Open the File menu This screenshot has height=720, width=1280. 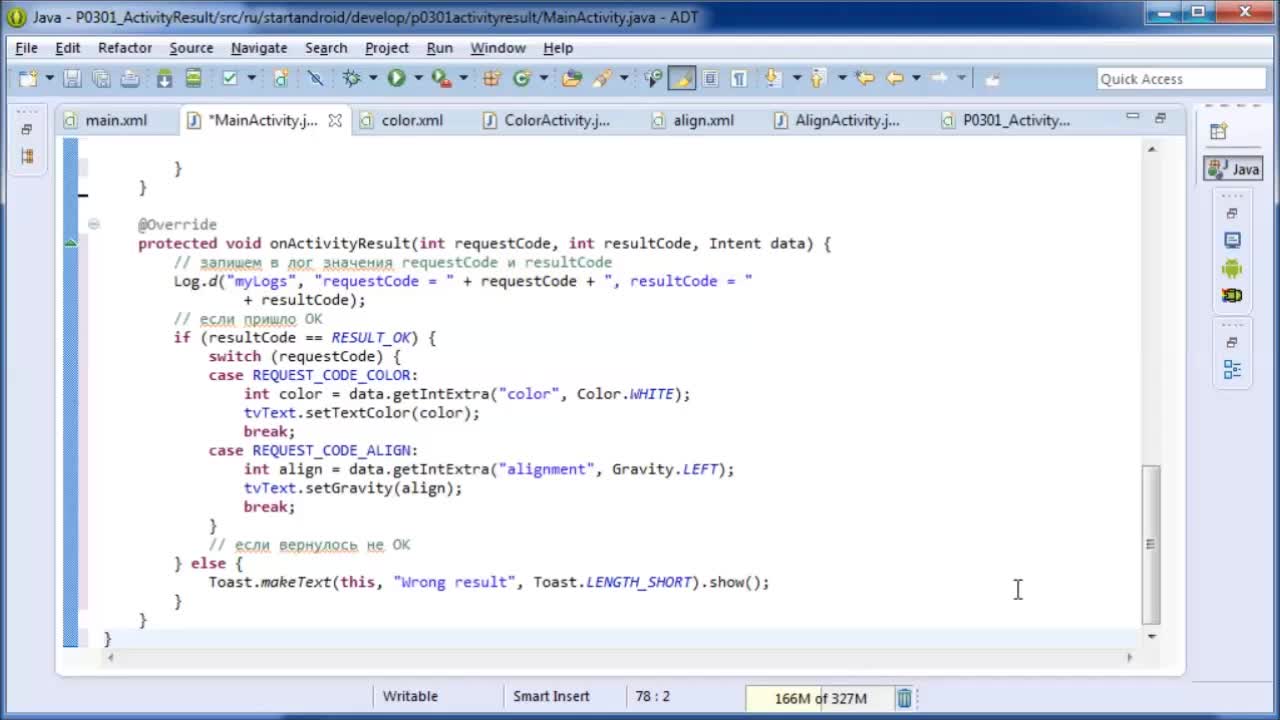coord(26,48)
